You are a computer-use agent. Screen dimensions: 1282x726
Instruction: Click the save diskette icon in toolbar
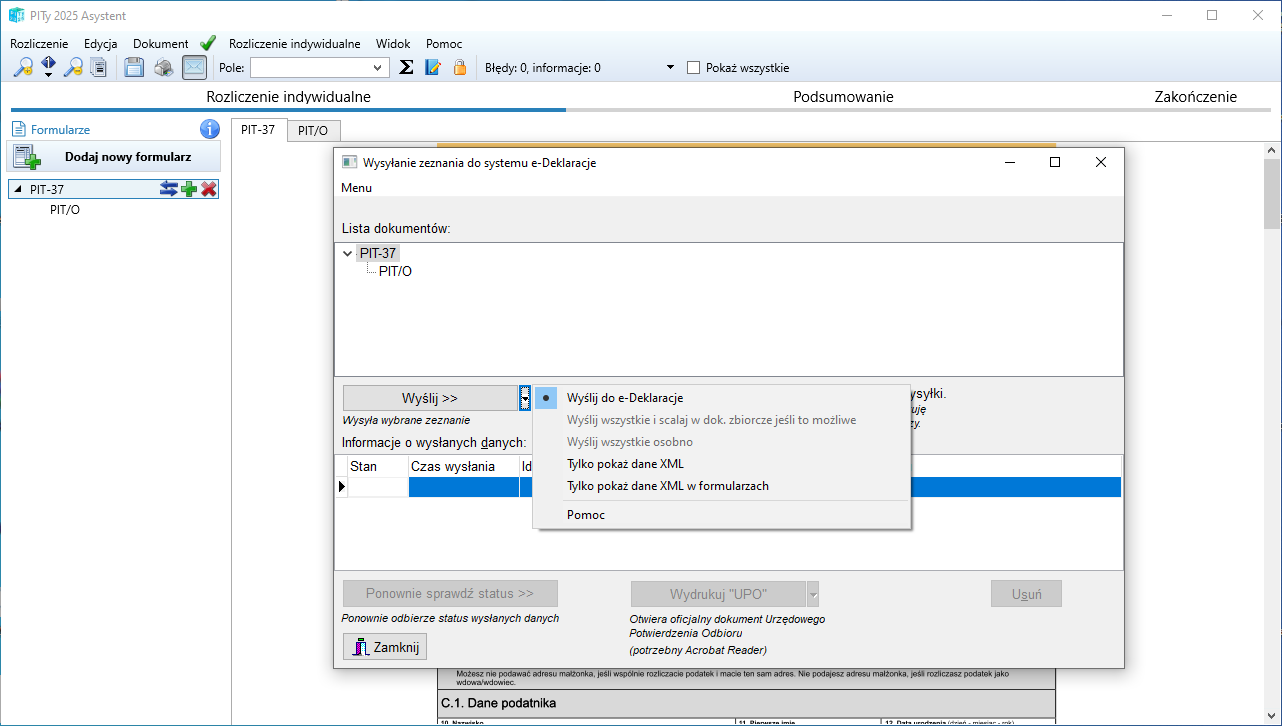click(x=134, y=68)
